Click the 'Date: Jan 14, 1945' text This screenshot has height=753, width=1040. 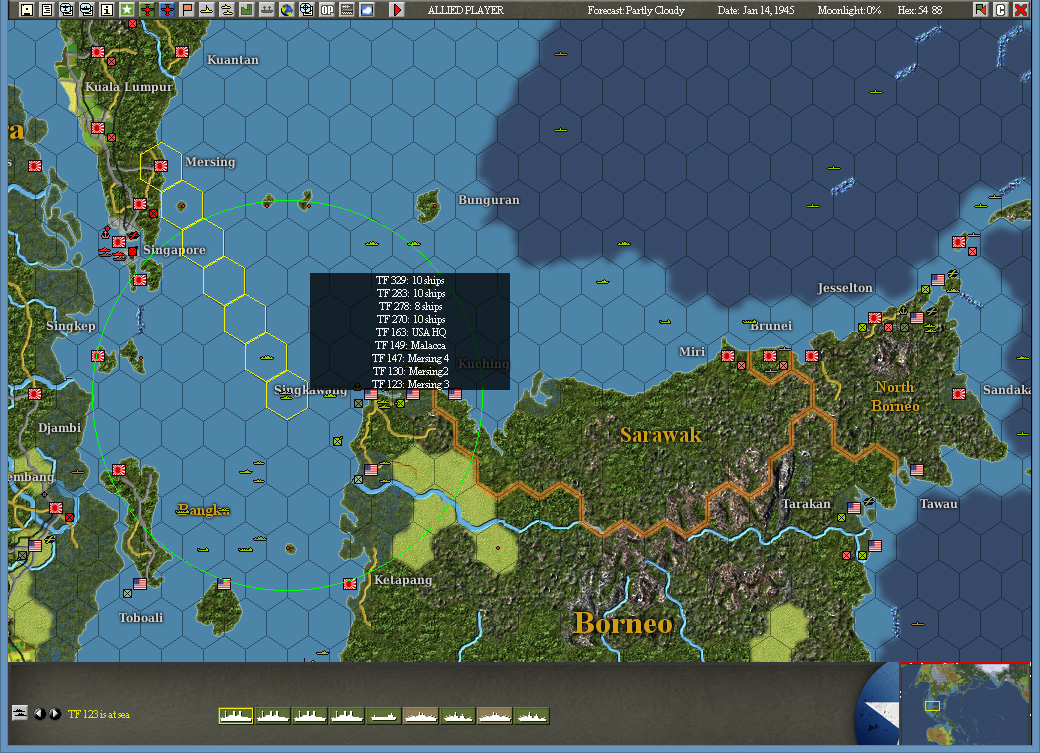tap(755, 10)
